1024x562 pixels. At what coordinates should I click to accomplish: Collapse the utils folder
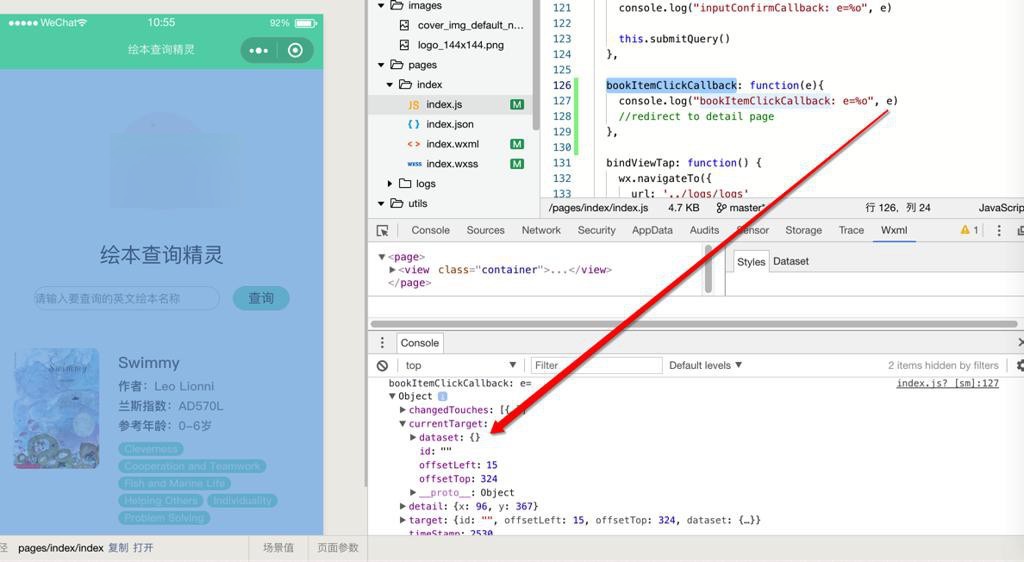[381, 204]
